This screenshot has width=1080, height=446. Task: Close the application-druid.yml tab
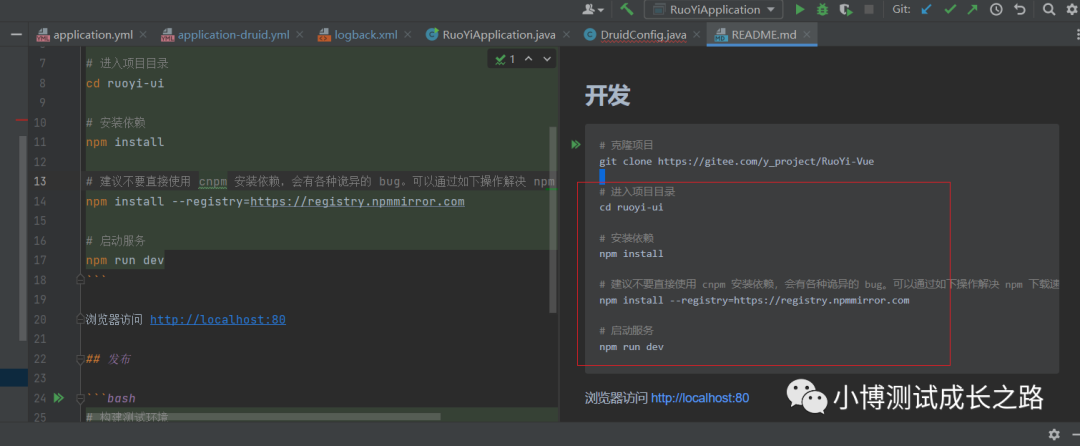tap(301, 34)
